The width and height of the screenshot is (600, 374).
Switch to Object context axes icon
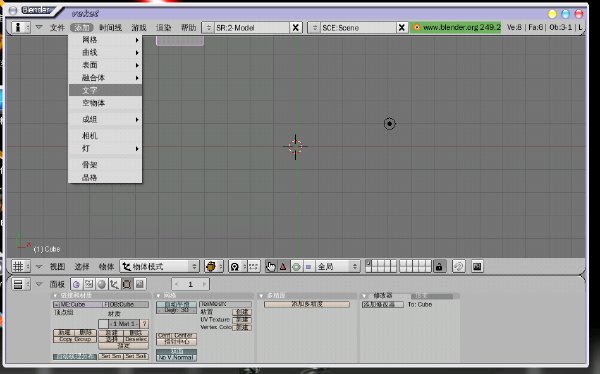tap(114, 284)
